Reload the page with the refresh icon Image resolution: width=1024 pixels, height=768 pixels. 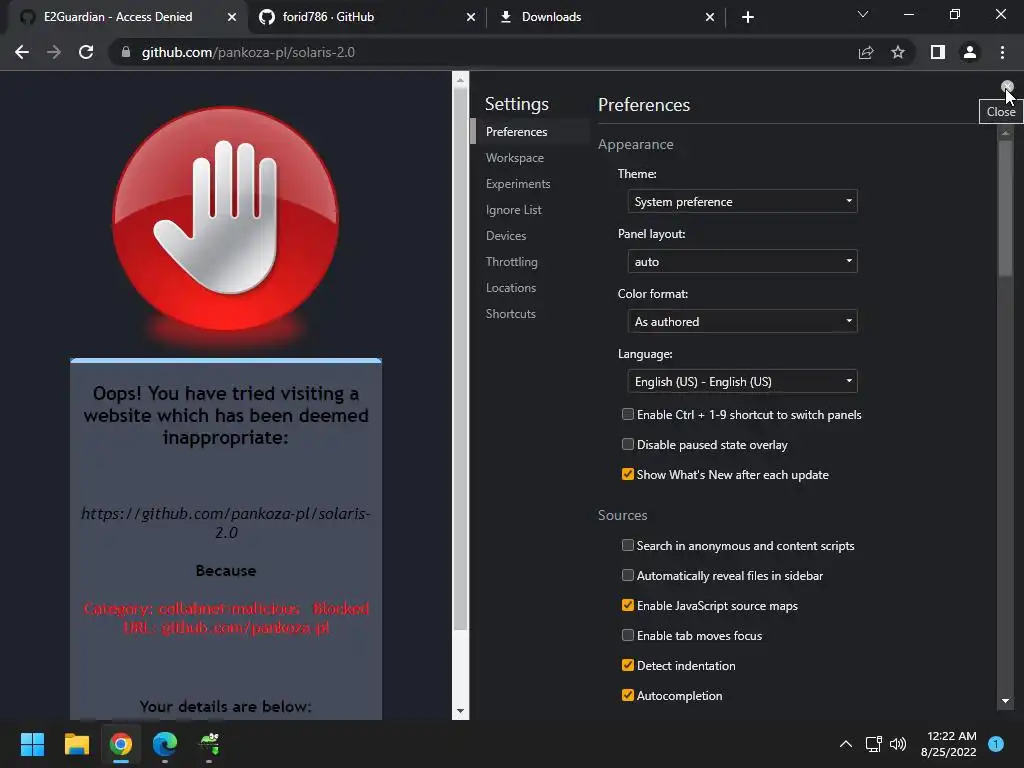click(86, 52)
